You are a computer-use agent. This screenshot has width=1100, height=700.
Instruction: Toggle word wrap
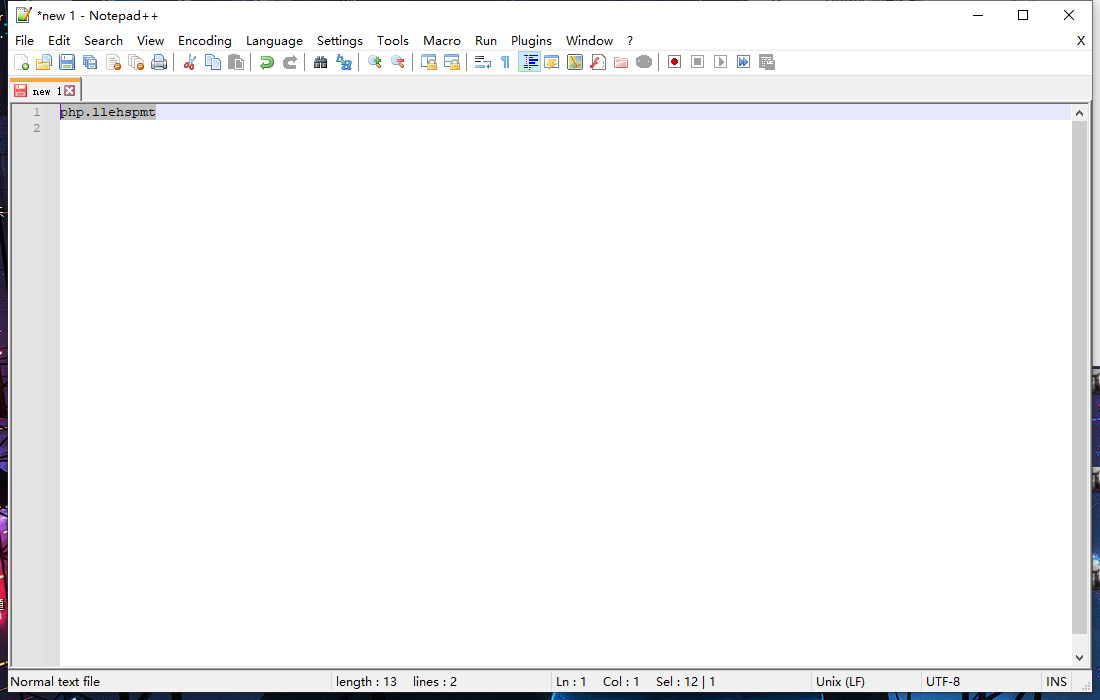click(481, 61)
